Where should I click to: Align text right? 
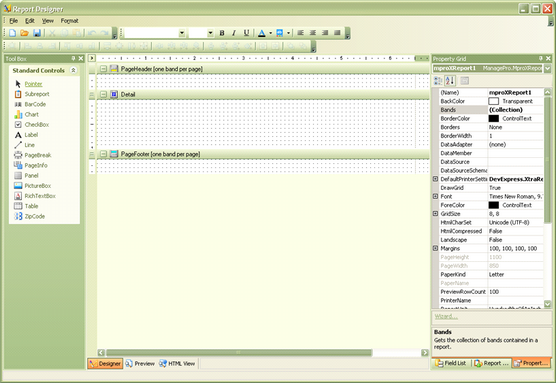(x=325, y=33)
